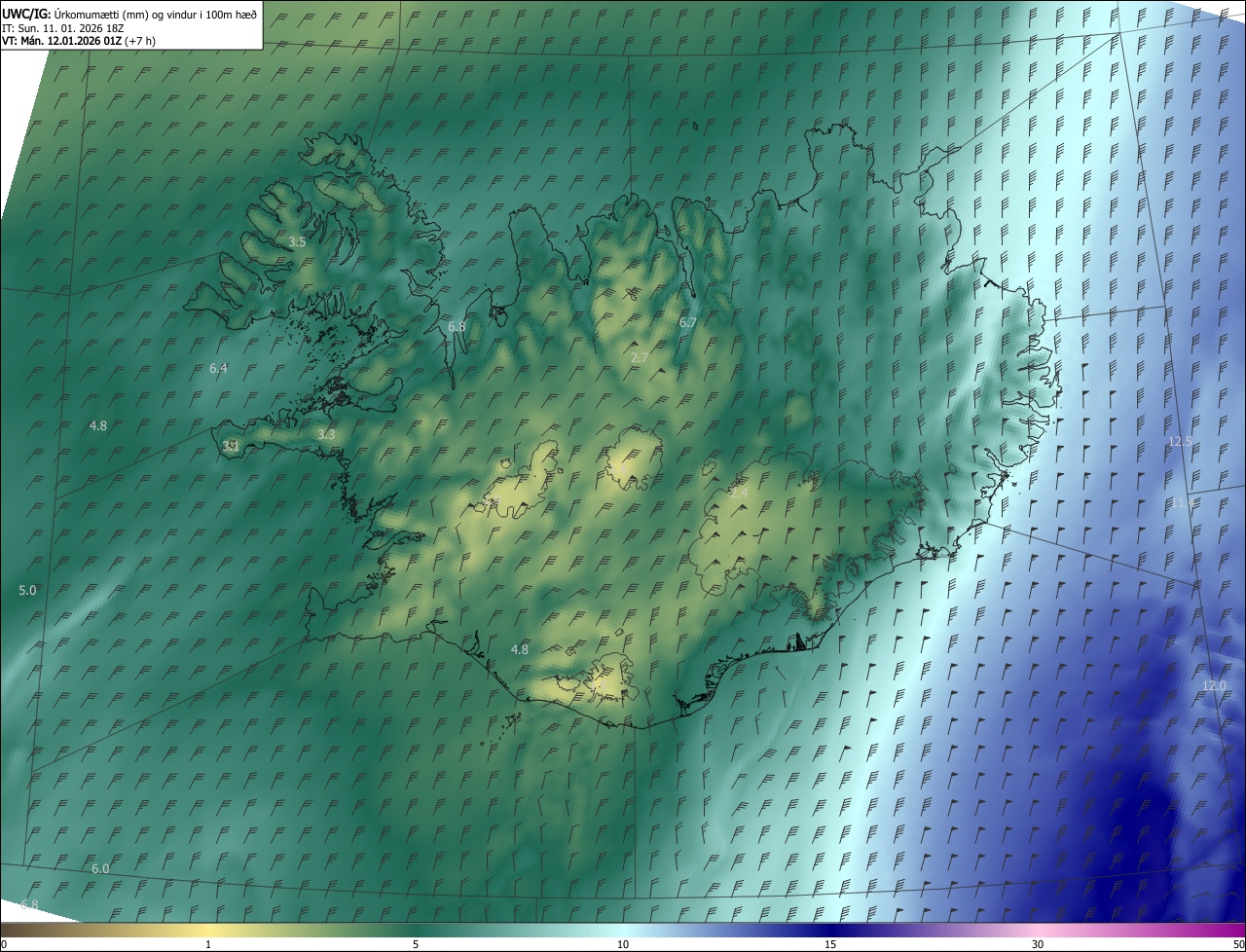Click the 5.0 value at the map's west edge
Image resolution: width=1246 pixels, height=952 pixels.
coord(27,590)
